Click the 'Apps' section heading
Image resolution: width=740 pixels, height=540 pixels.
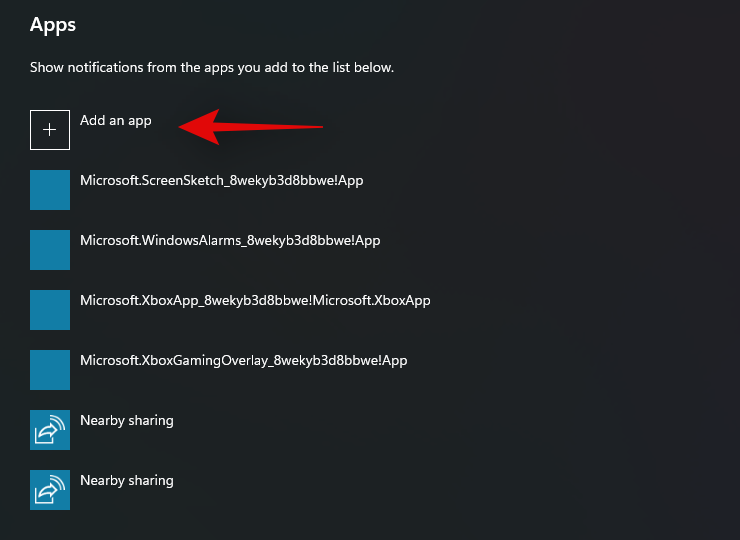pyautogui.click(x=53, y=24)
